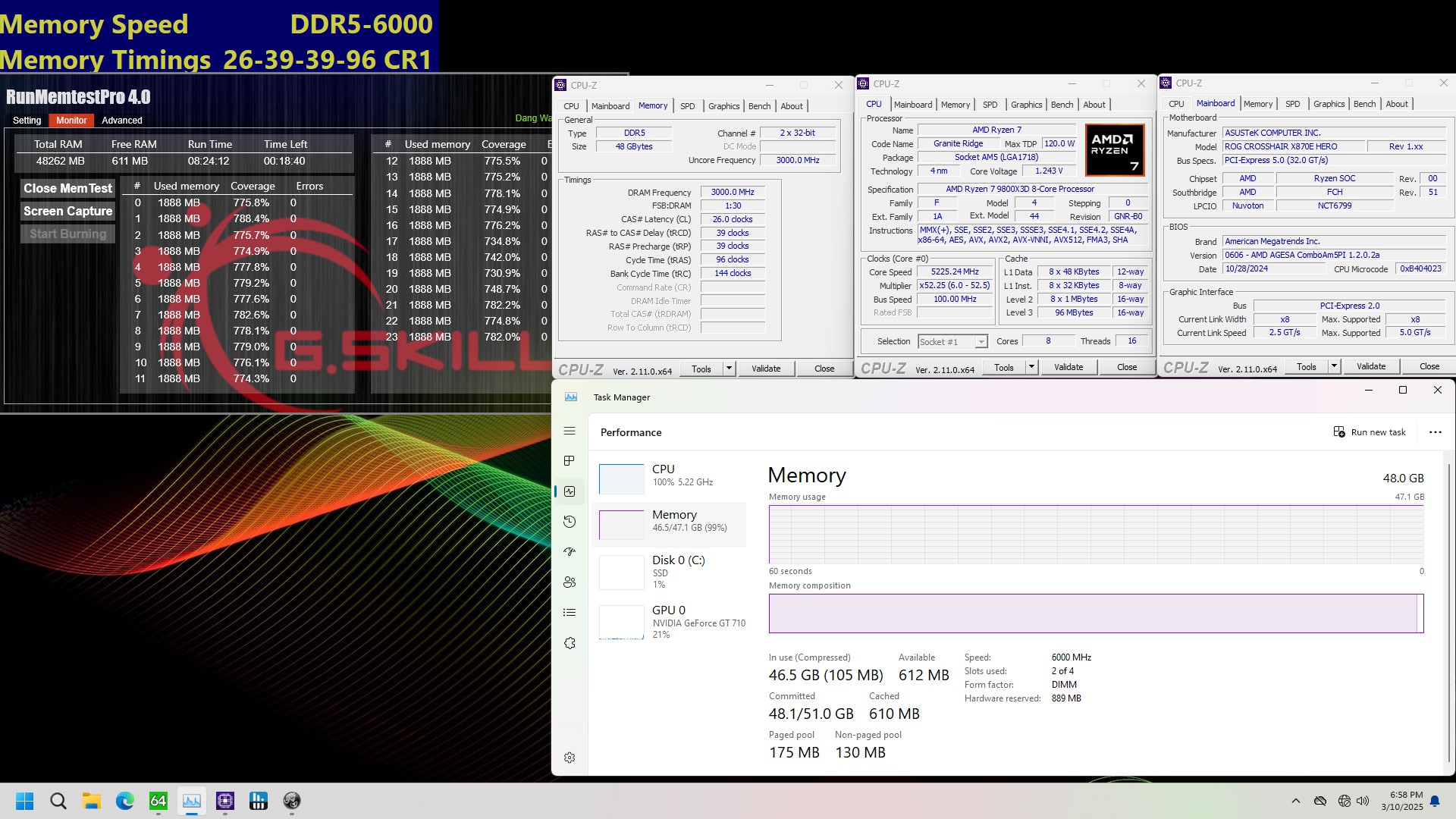Viewport: 1456px width, 819px height.
Task: Click the Settings gear in Task Manager sidebar
Action: point(570,758)
